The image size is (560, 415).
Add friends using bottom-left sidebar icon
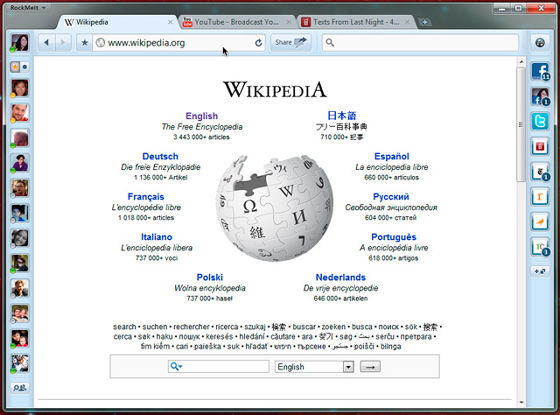click(20, 388)
